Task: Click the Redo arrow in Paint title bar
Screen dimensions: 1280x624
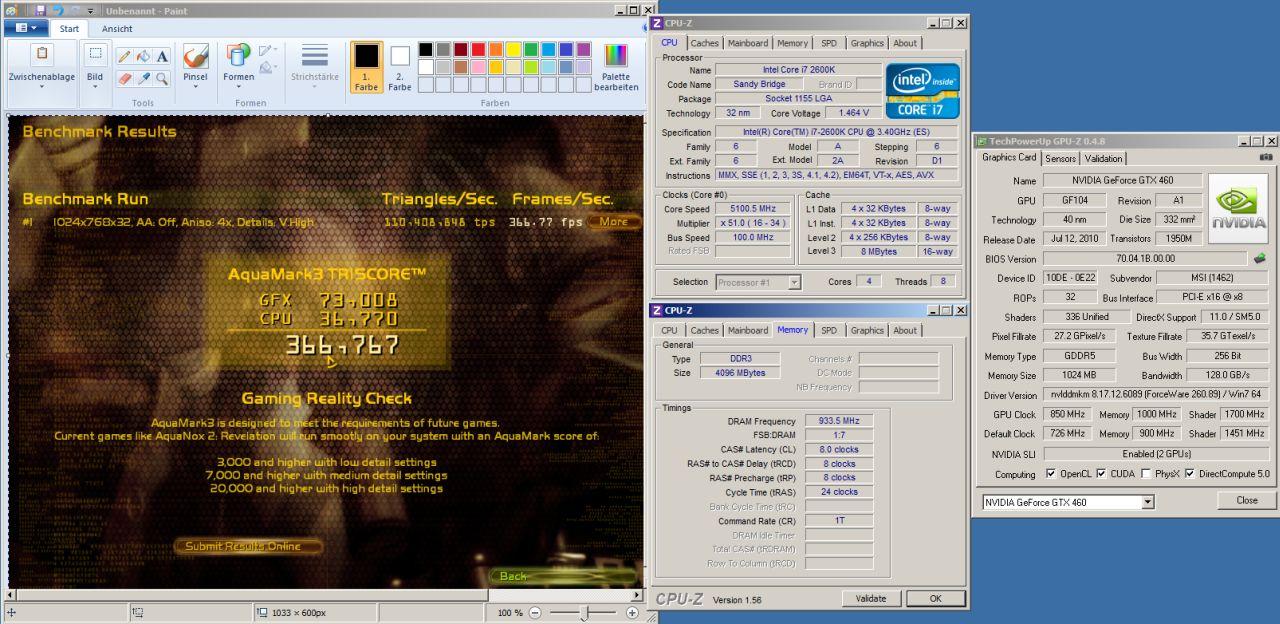Action: tap(74, 10)
